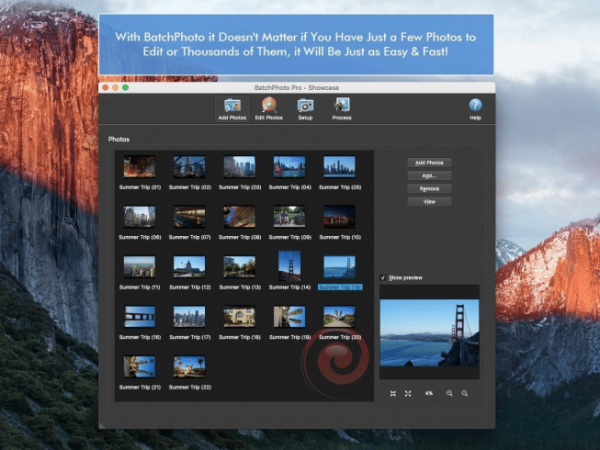Select the Summer Trip (07) thumbnail
This screenshot has width=600, height=450.
coord(189,217)
